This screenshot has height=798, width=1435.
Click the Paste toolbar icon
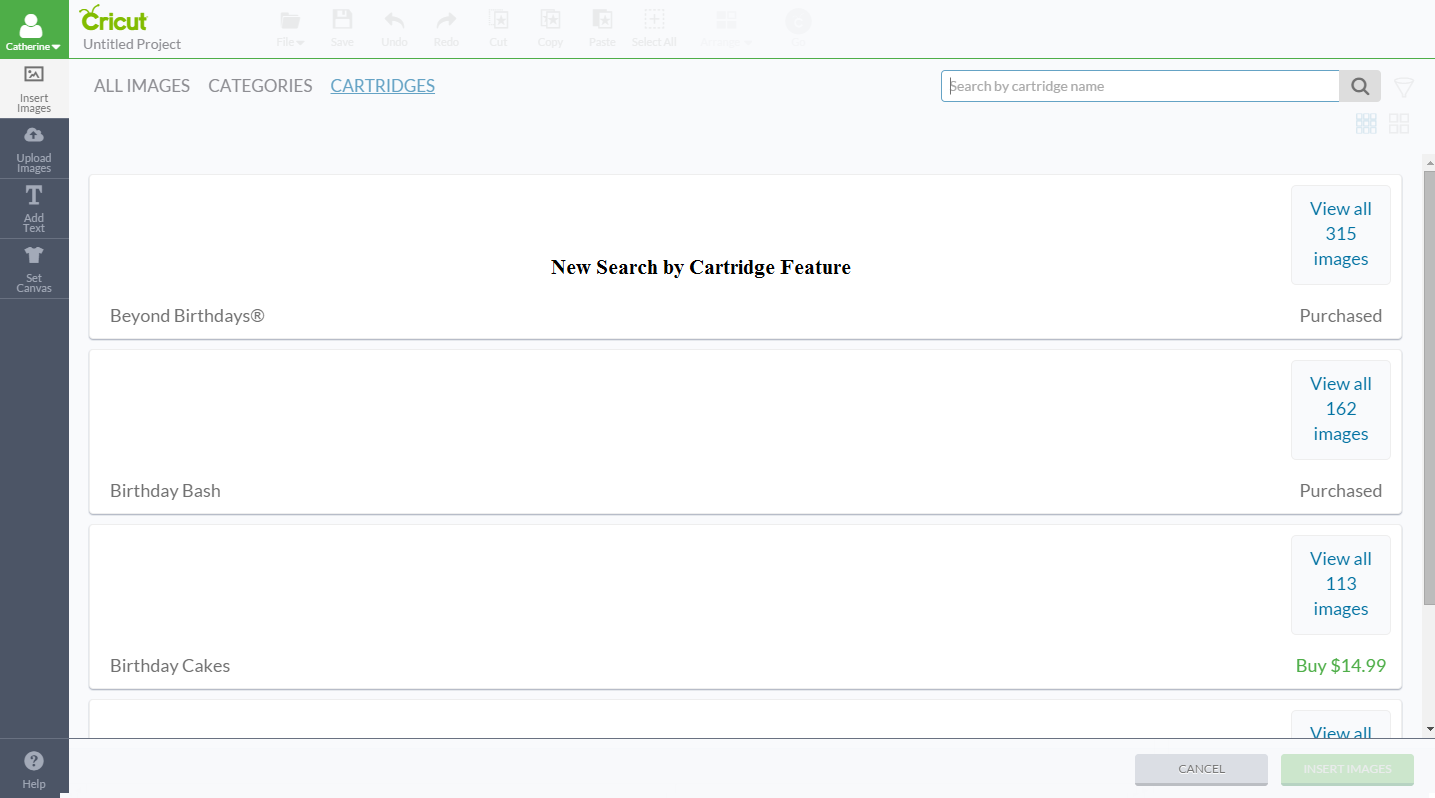[x=602, y=29]
